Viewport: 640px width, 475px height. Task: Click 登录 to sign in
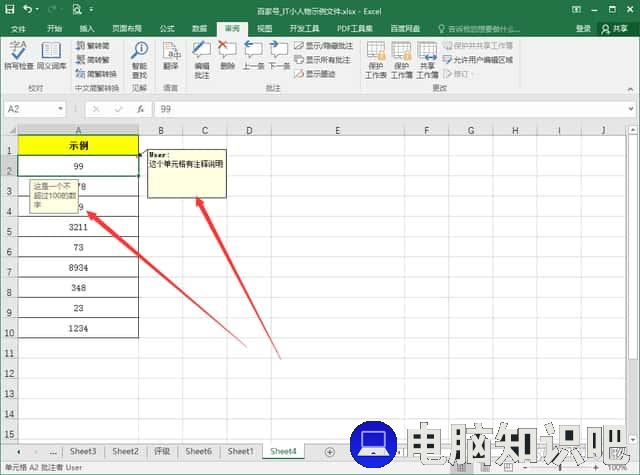583,29
